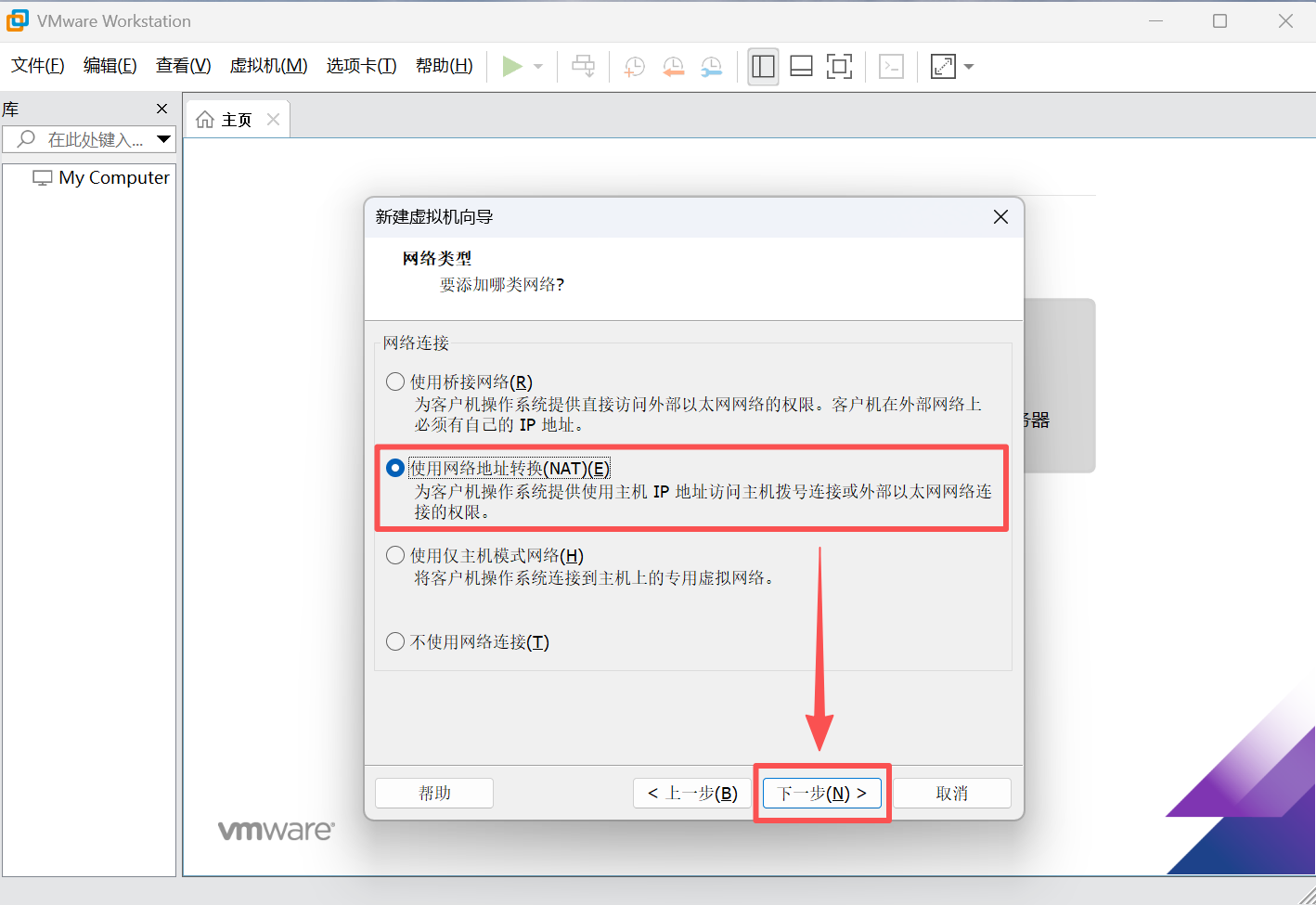The height and width of the screenshot is (905, 1316).
Task: Select 使用网络地址转换(NAT)(E) radio button
Action: click(395, 468)
